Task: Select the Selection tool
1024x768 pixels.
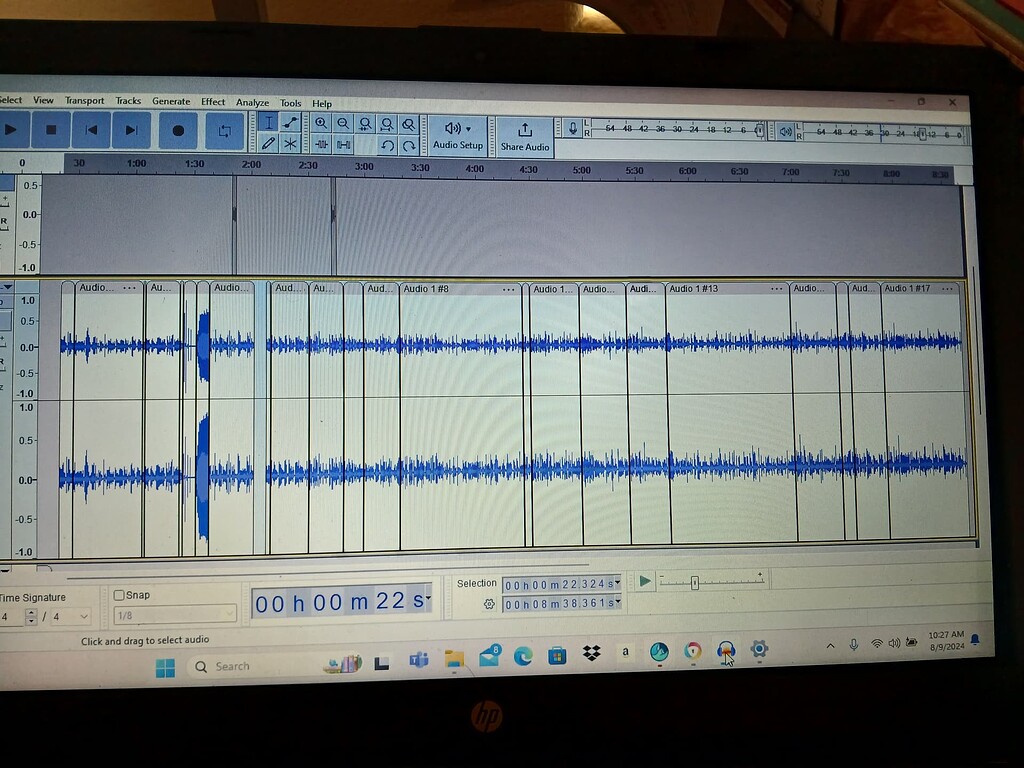Action: 269,123
